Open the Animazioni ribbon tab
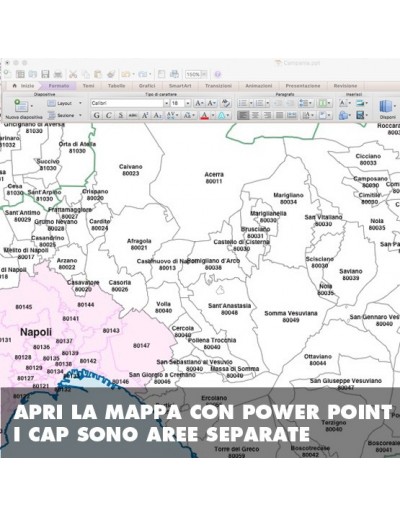This screenshot has height=517, width=400. coord(259,86)
